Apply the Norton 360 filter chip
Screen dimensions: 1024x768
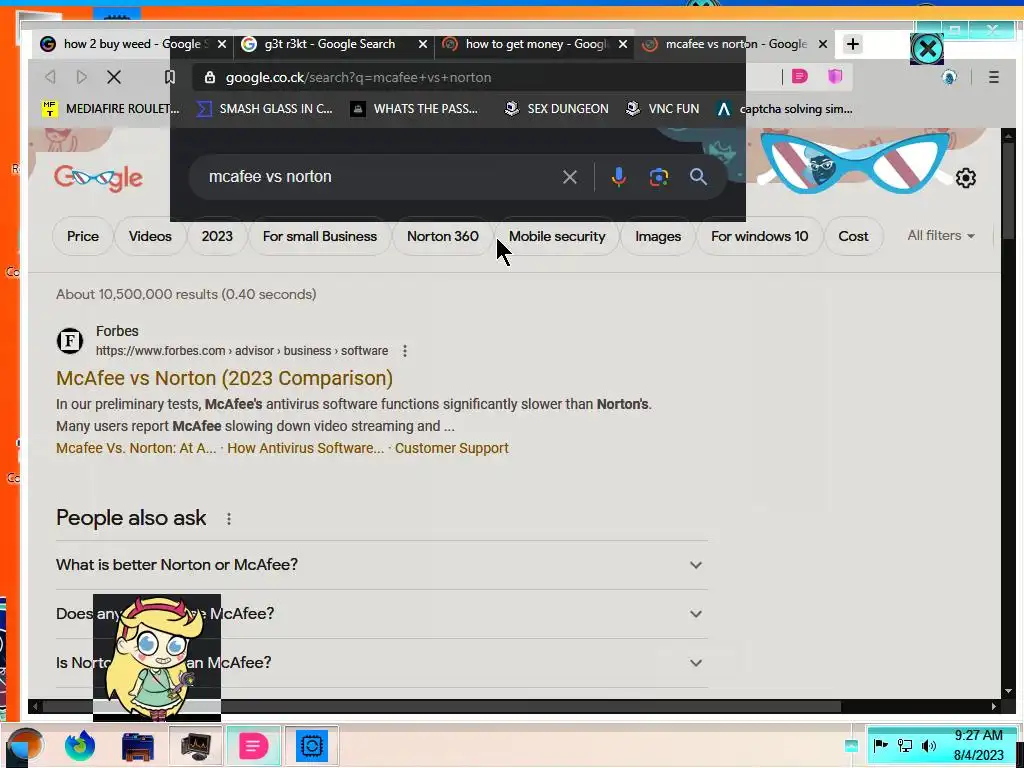pyautogui.click(x=443, y=236)
